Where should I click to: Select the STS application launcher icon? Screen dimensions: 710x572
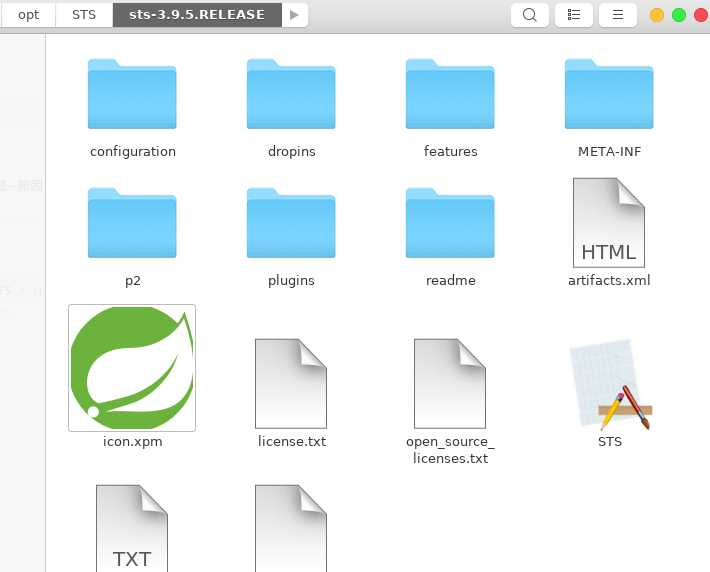pos(609,385)
